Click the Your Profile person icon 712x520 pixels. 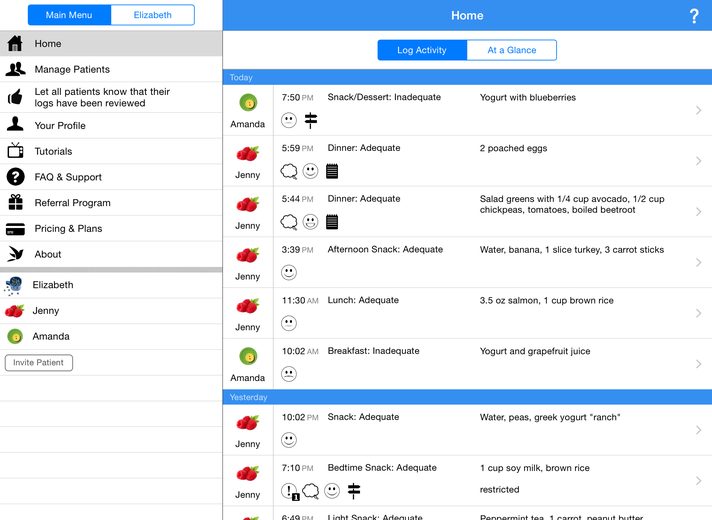(15, 124)
